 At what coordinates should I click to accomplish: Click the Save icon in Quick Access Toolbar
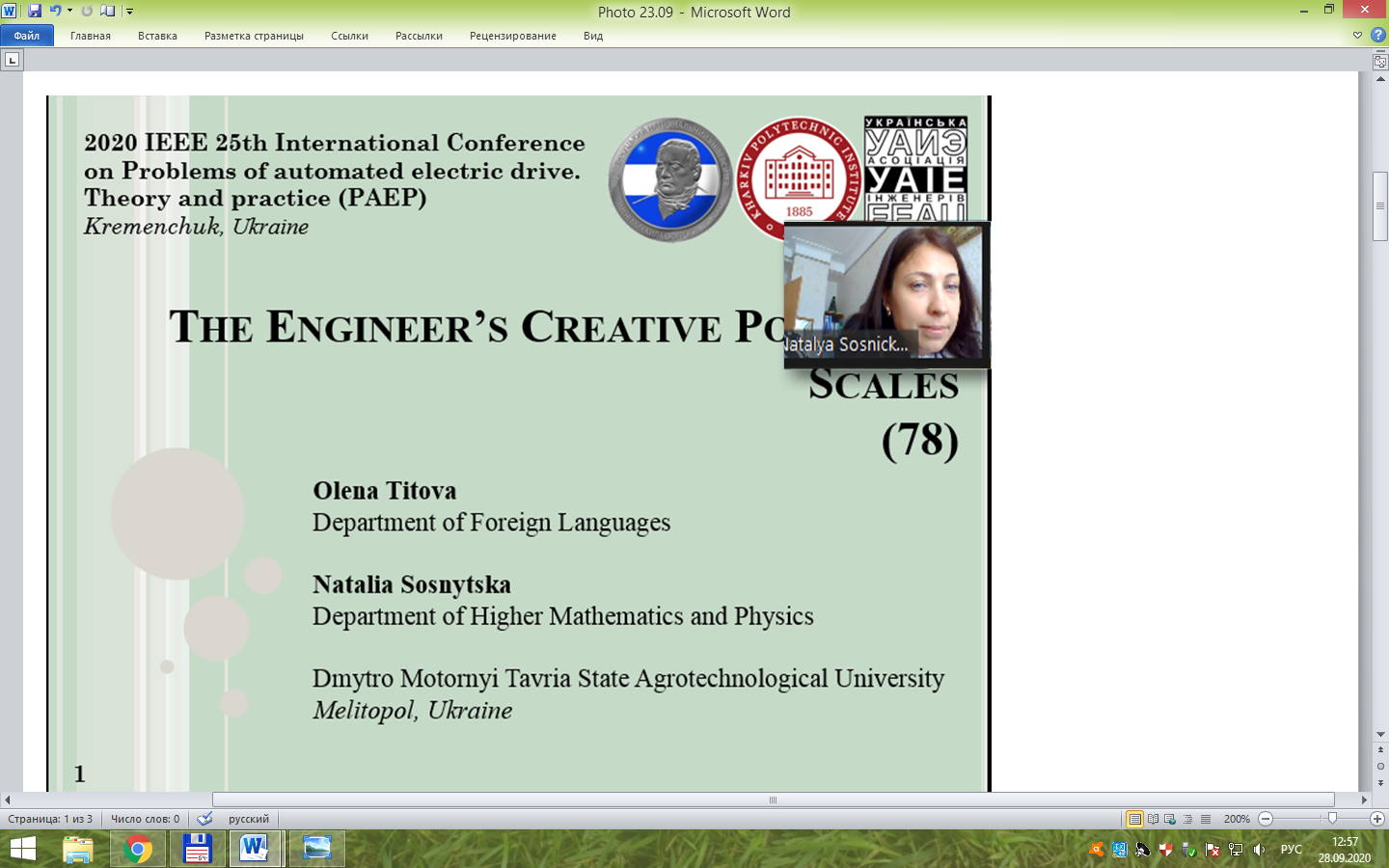[35, 12]
